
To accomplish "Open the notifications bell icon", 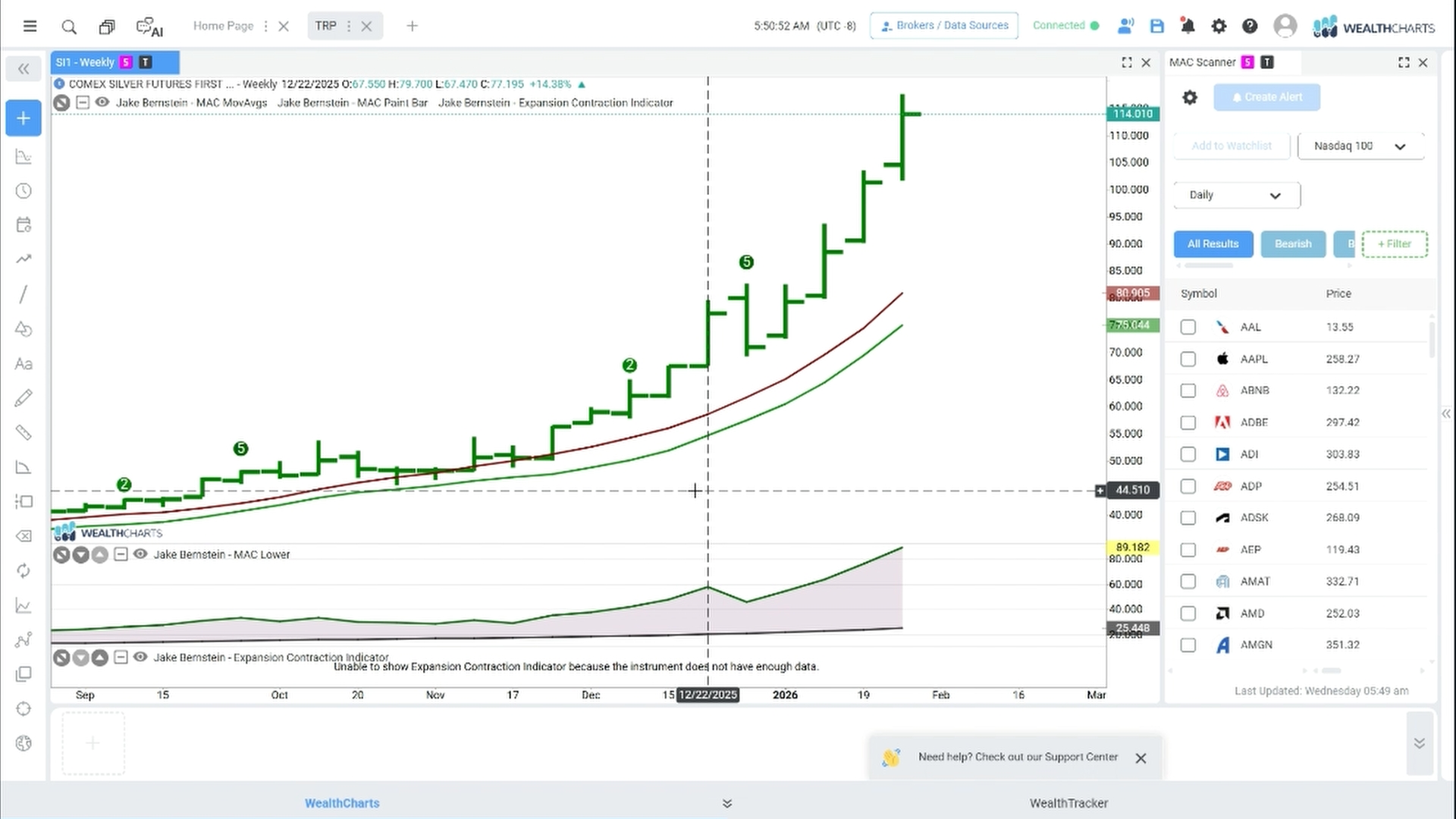I will (x=1188, y=27).
